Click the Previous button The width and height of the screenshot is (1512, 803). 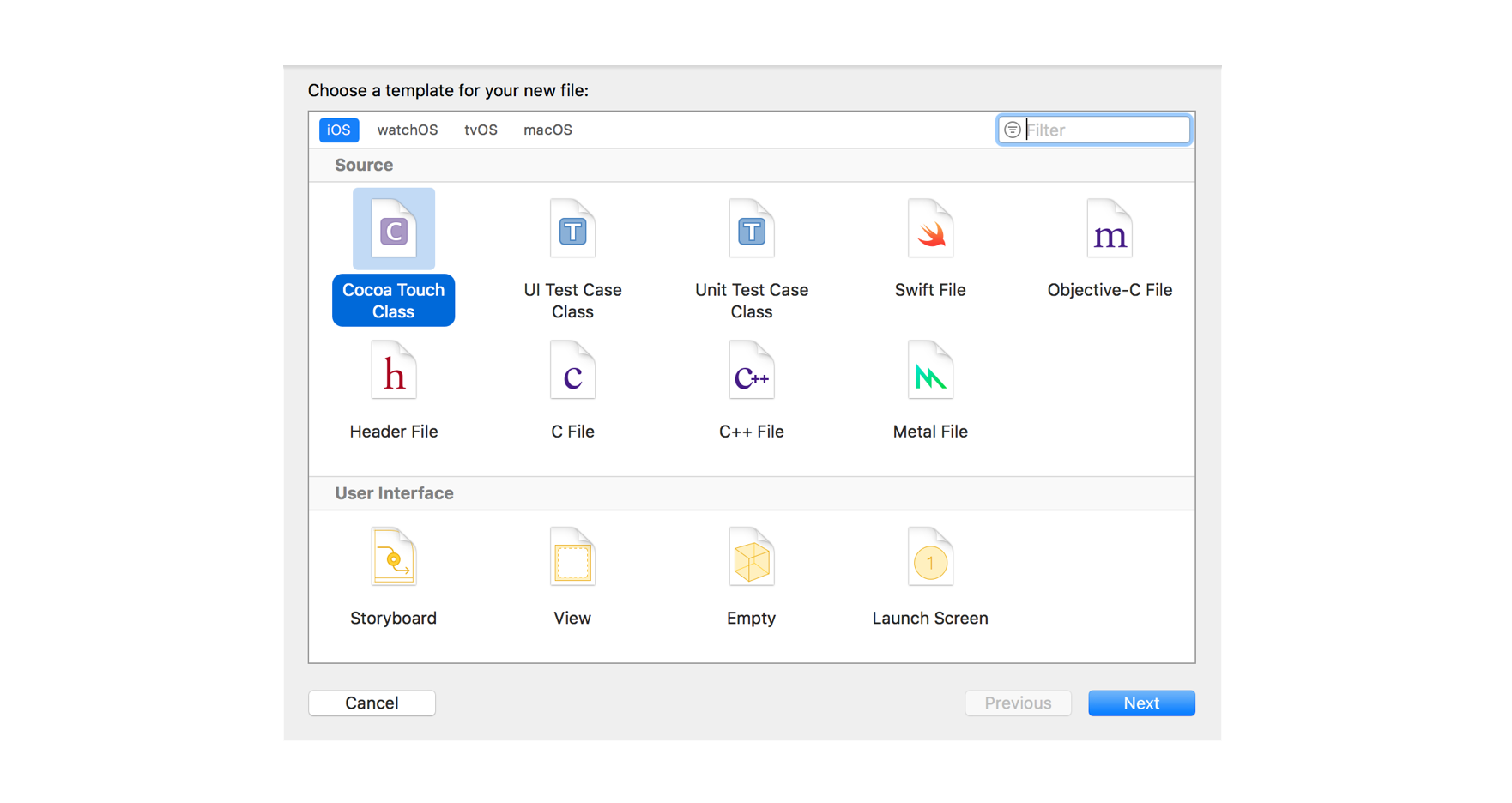pos(1018,703)
